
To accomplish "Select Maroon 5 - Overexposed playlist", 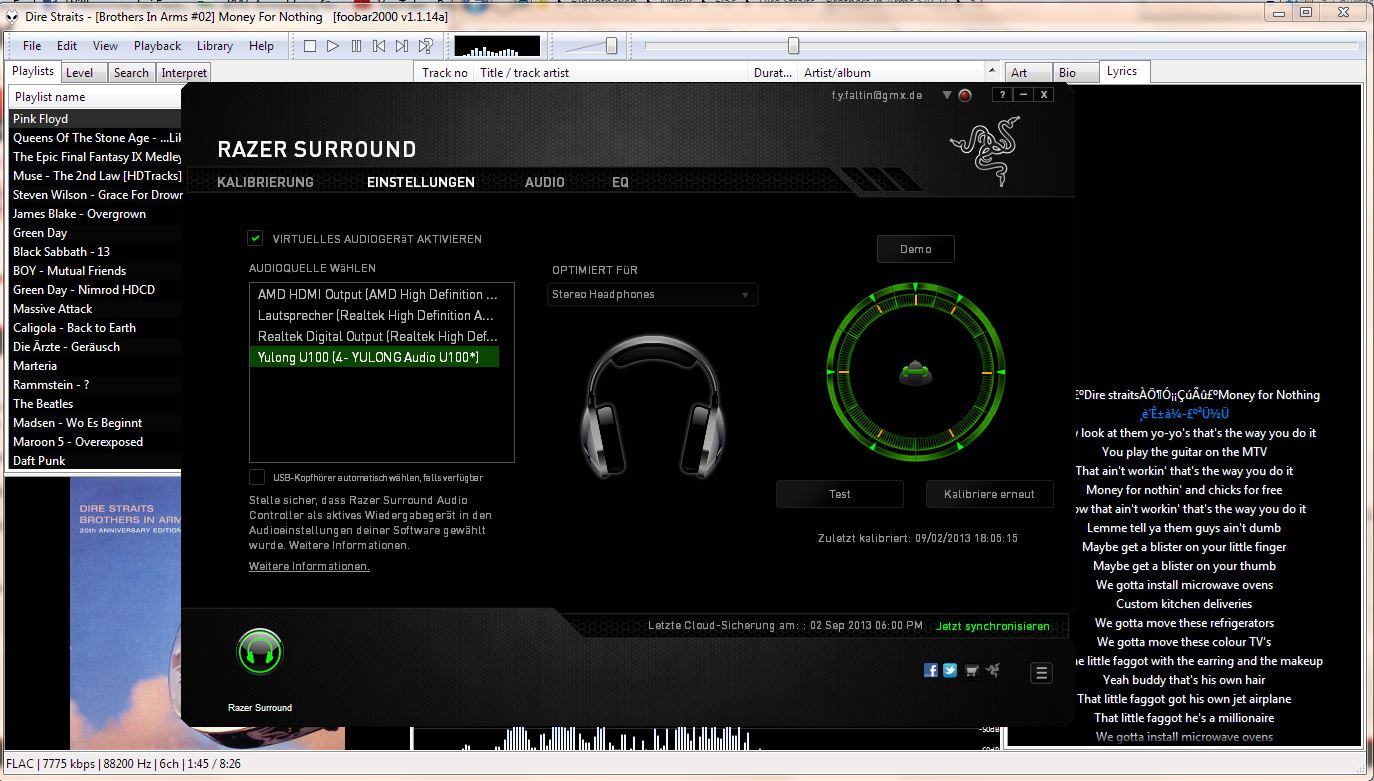I will 96,442.
